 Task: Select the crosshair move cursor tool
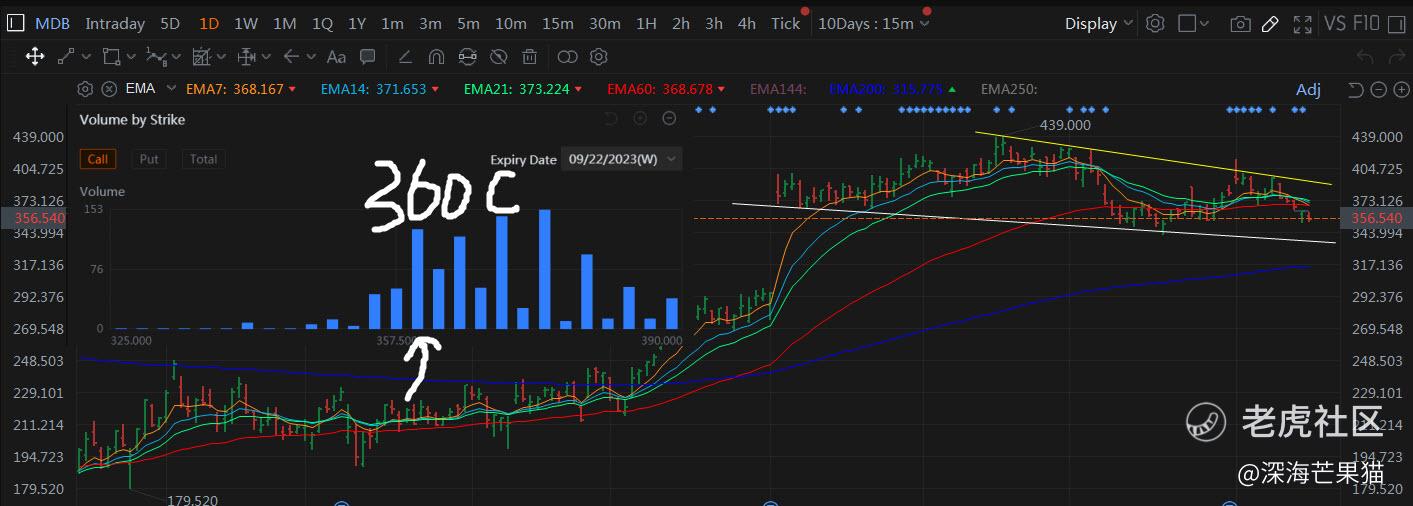tap(34, 57)
